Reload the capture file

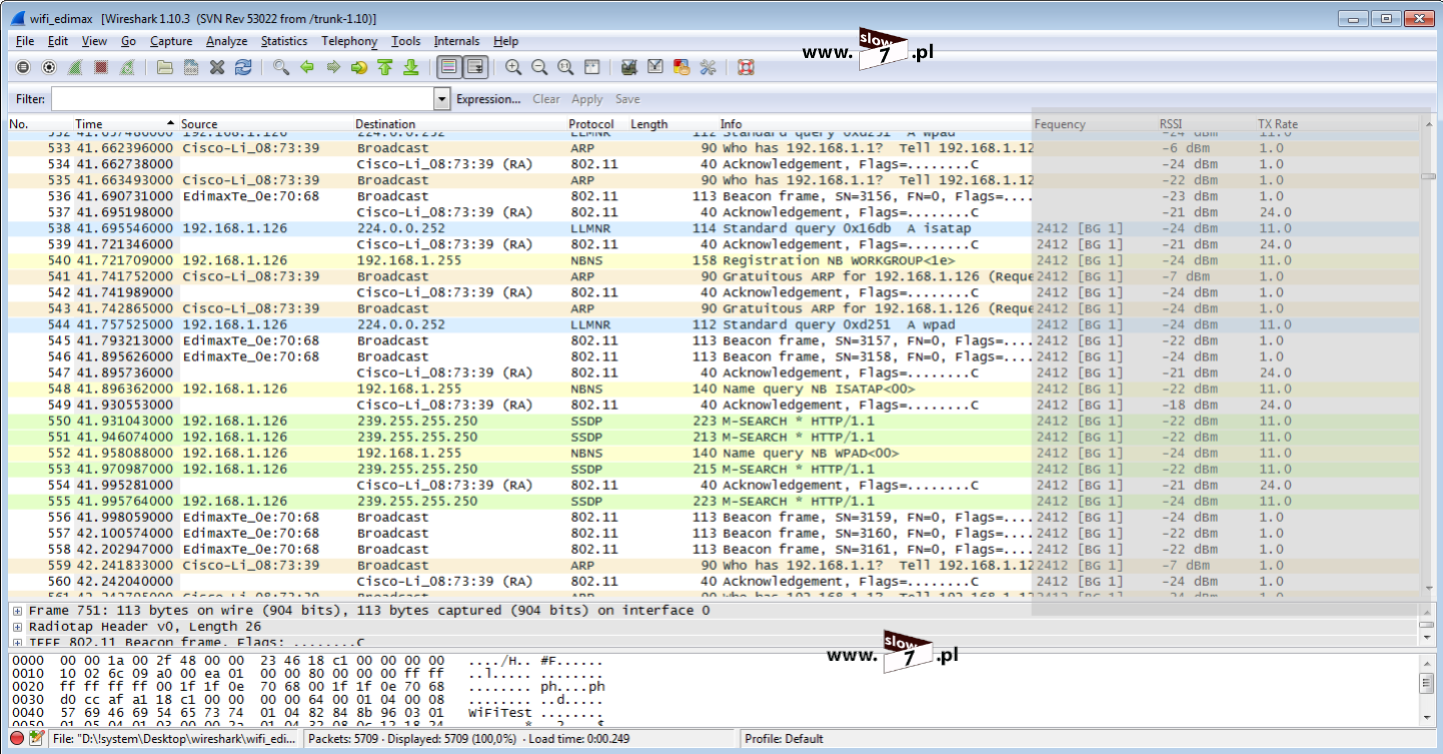tap(243, 67)
